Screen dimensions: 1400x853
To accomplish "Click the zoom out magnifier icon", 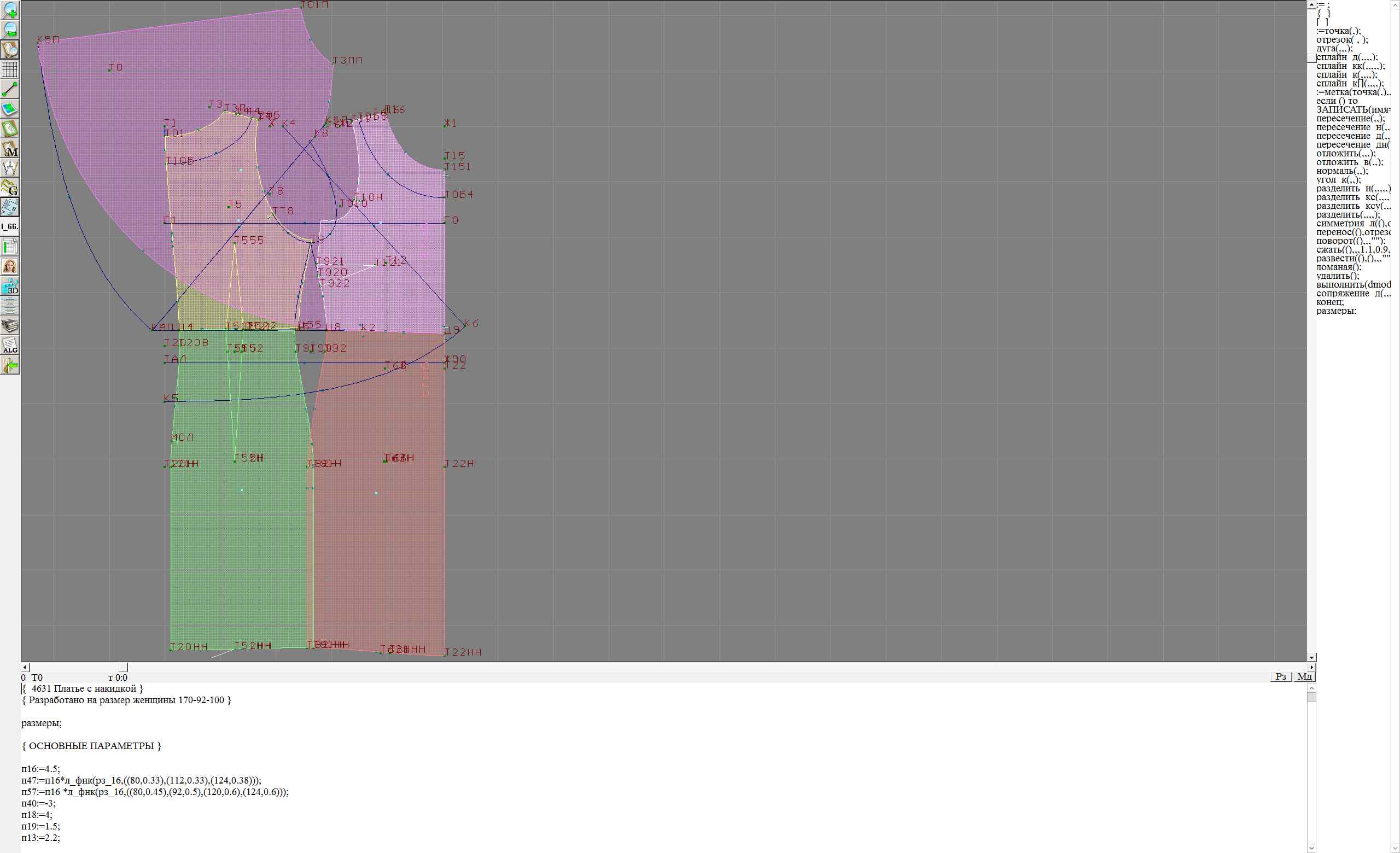I will click(x=10, y=30).
